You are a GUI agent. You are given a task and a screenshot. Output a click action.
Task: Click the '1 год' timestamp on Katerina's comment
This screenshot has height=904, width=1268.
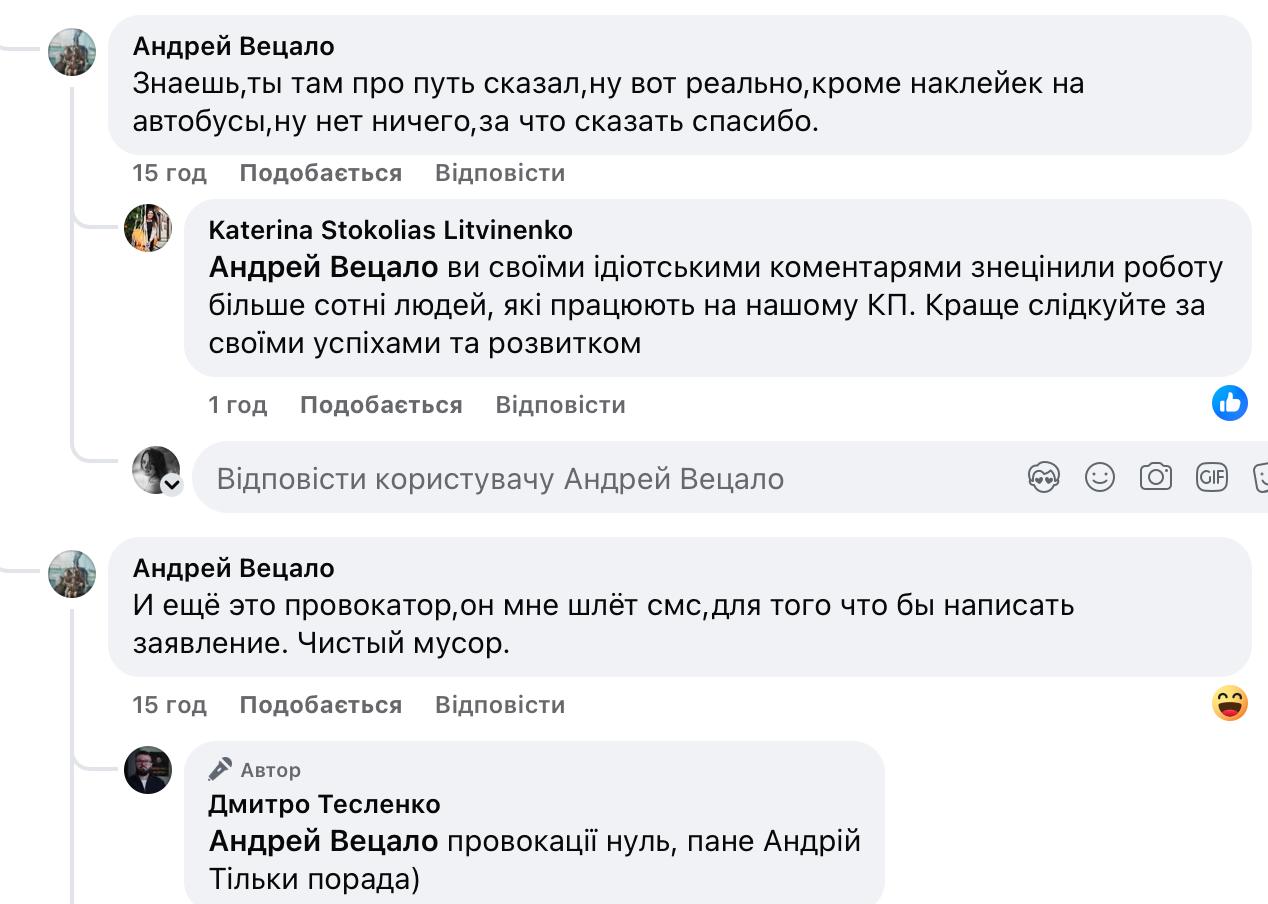238,405
